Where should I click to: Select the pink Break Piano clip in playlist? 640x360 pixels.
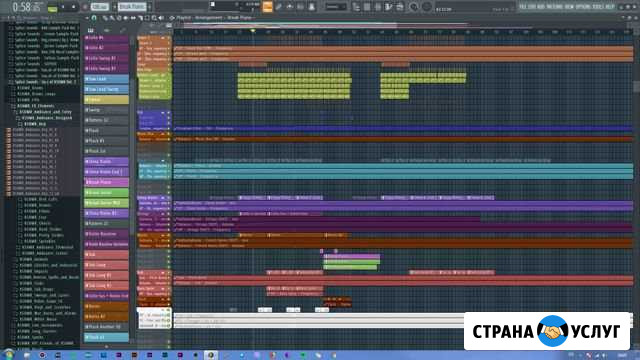(352, 257)
